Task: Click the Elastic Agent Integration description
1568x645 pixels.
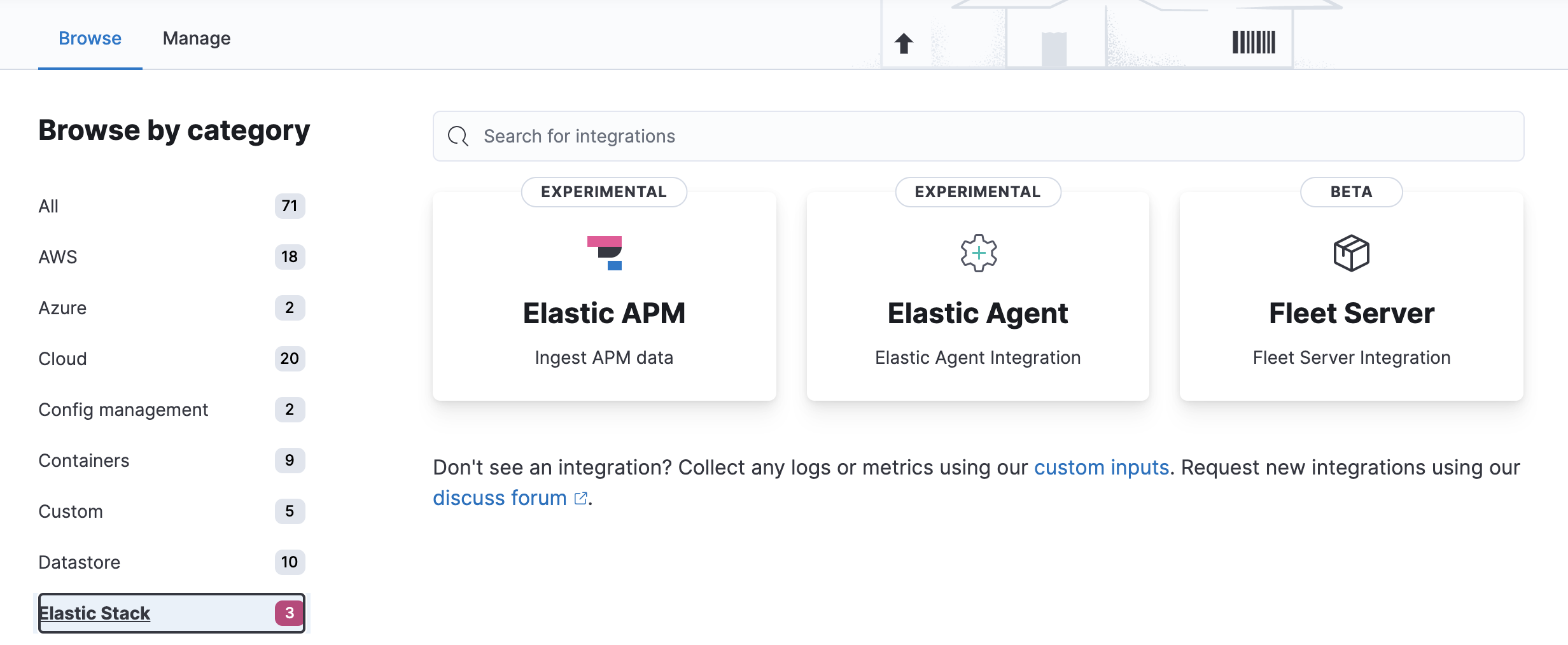Action: [x=978, y=357]
